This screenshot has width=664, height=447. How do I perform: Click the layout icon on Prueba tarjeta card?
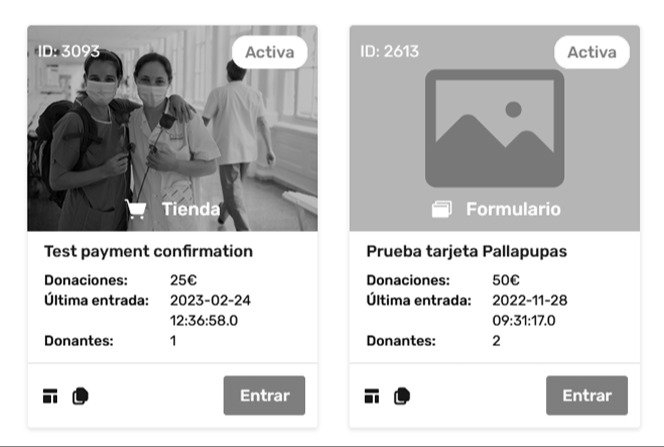[x=372, y=396]
